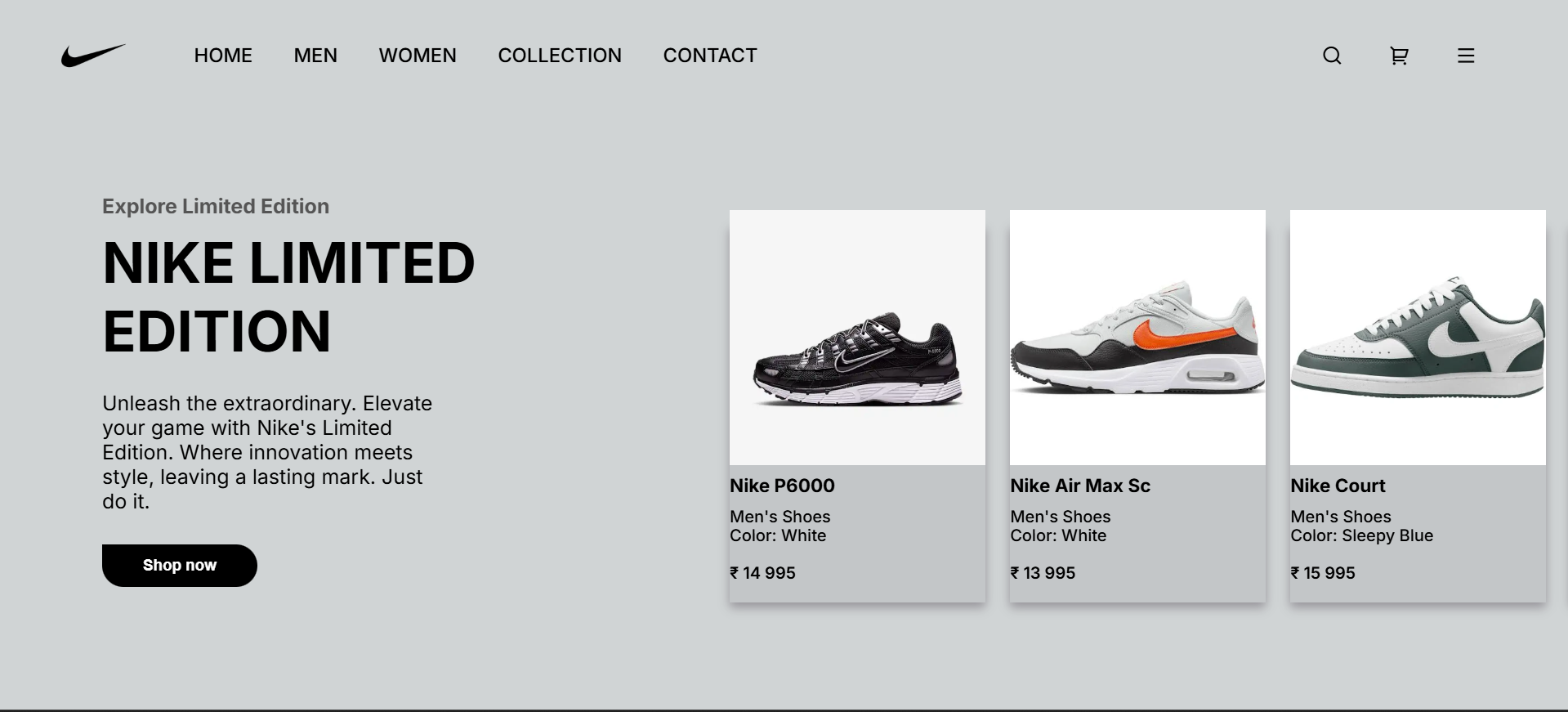
Task: Open the Nike Air Max Sc title
Action: click(1080, 486)
